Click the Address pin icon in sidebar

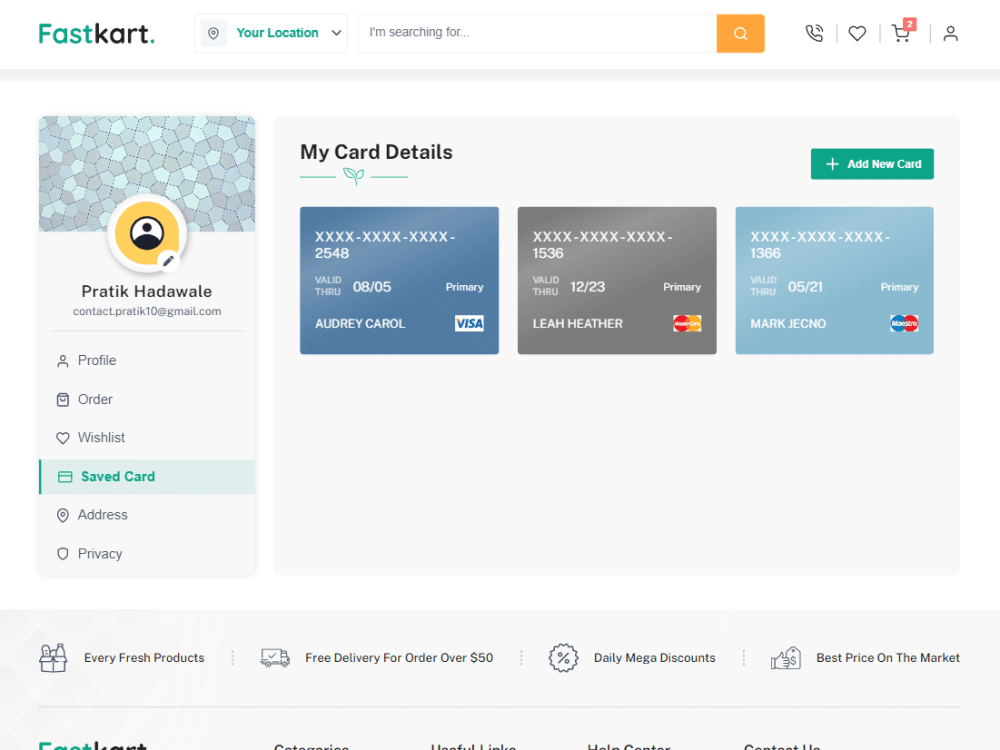[62, 515]
